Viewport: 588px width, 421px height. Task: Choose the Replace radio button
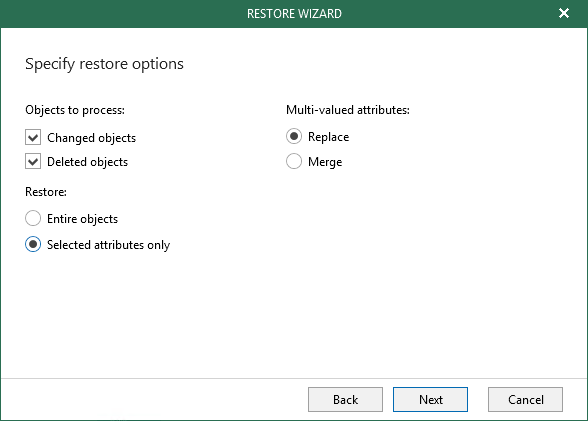[294, 136]
